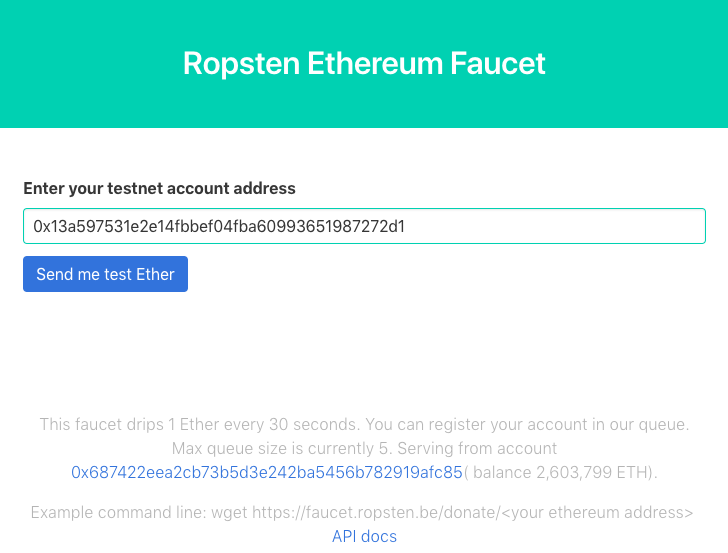Click the Ropsten Ethereum Faucet heading
This screenshot has width=728, height=553.
(x=364, y=64)
